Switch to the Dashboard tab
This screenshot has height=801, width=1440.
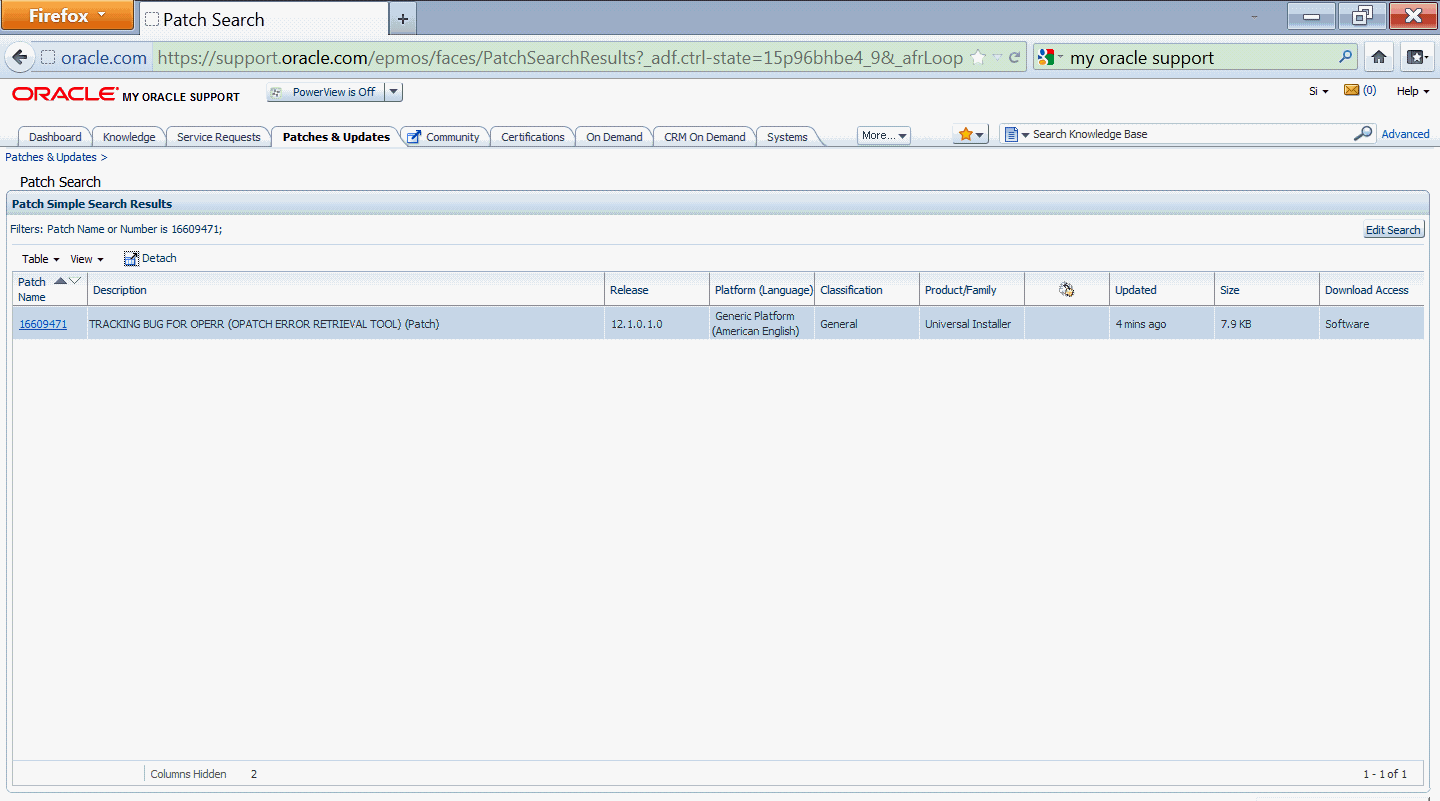(55, 137)
